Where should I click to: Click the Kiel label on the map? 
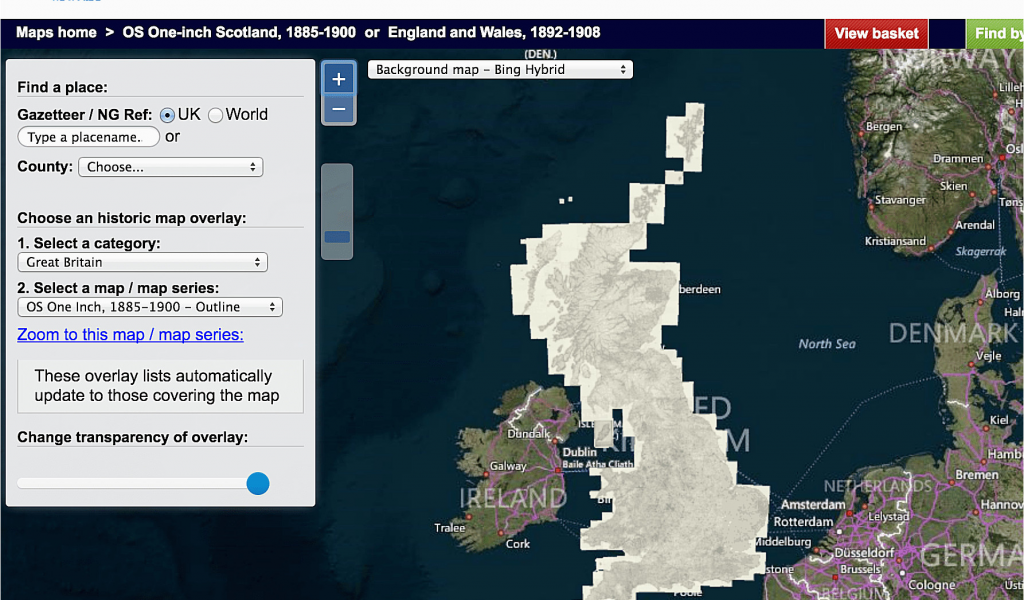tap(999, 420)
